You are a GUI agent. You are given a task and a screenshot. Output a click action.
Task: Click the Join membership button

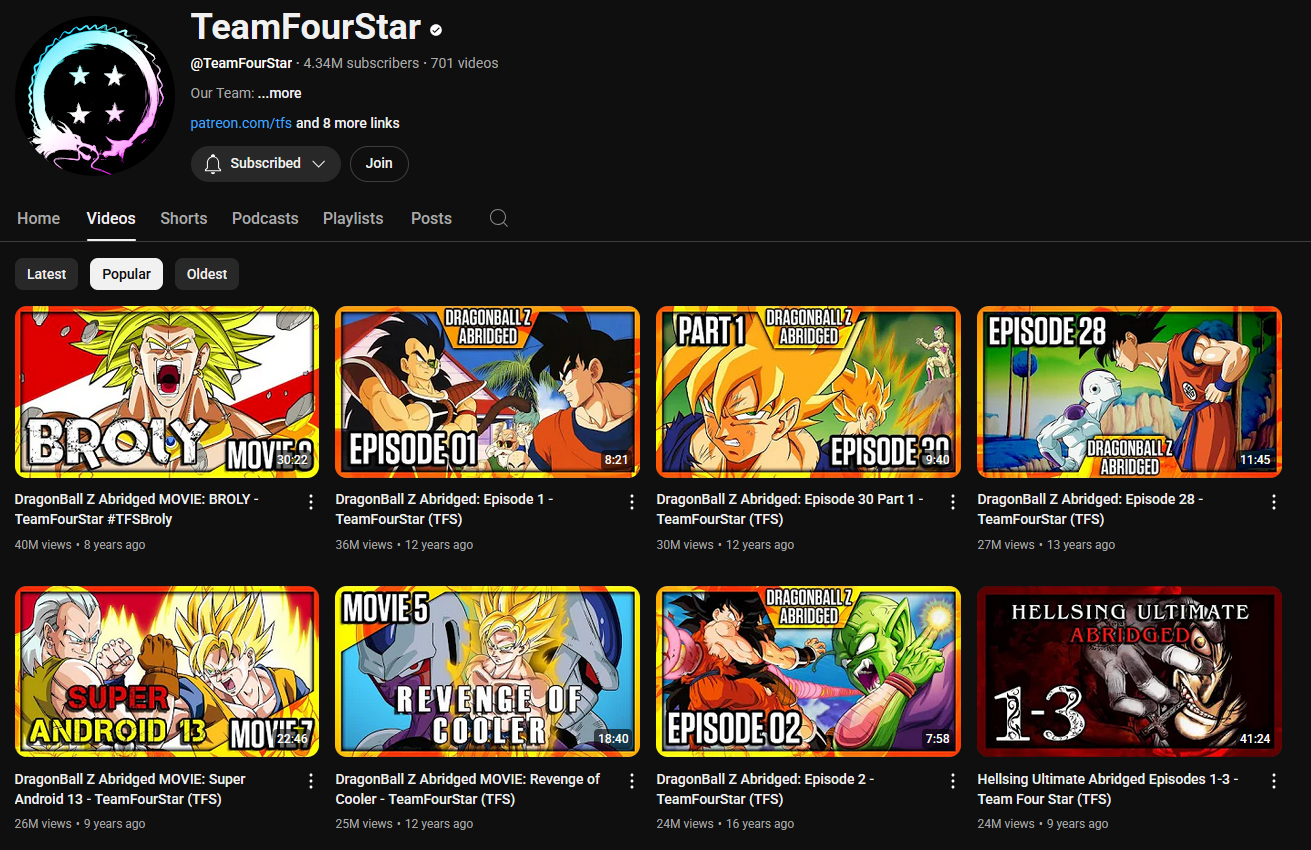[x=379, y=164]
